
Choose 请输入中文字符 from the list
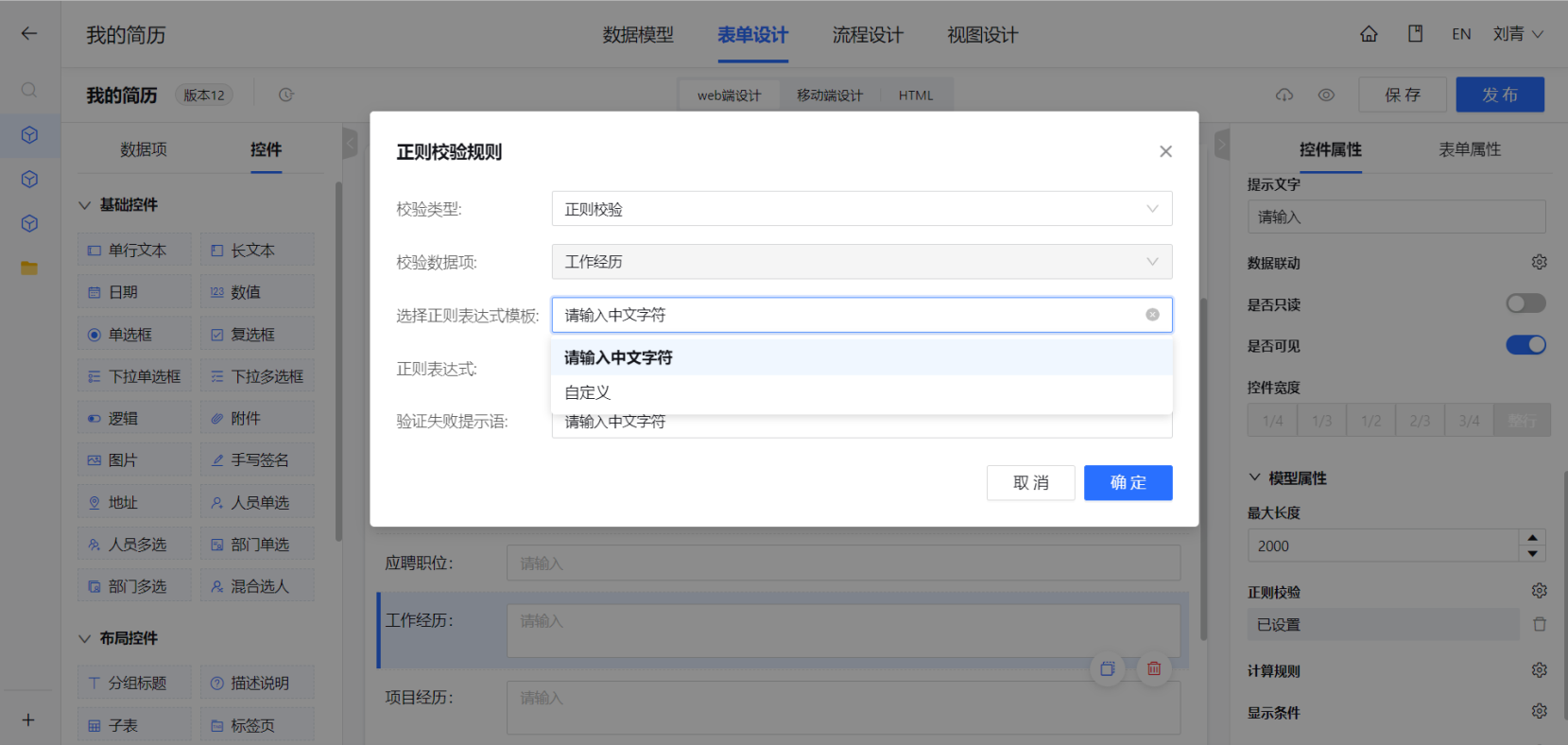(x=862, y=357)
